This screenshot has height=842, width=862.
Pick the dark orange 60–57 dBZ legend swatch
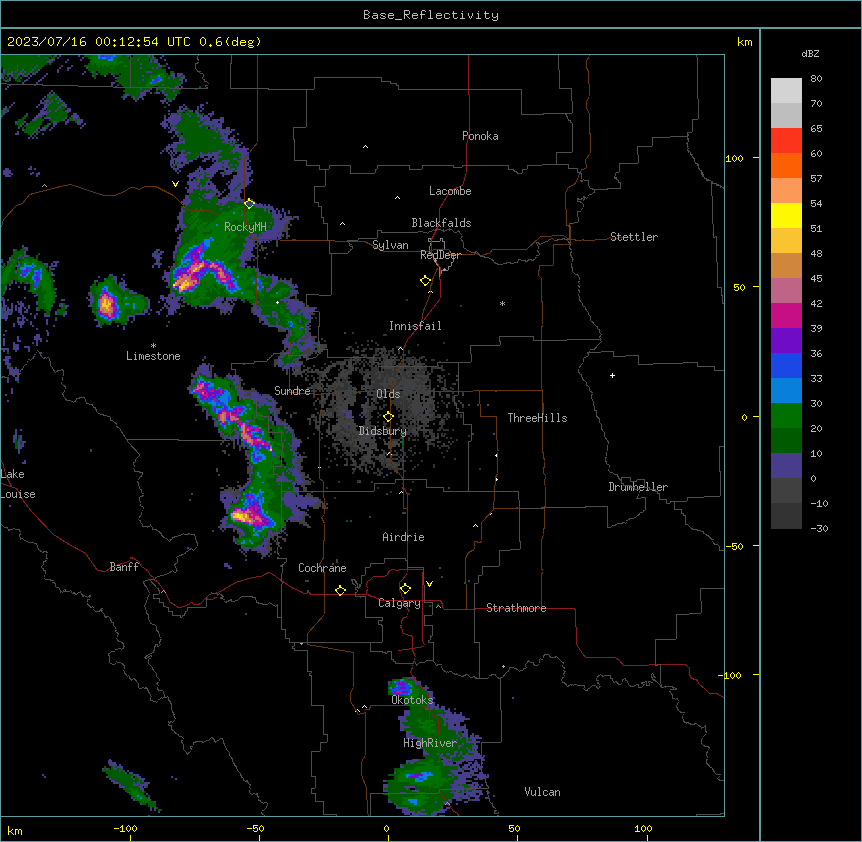click(786, 166)
